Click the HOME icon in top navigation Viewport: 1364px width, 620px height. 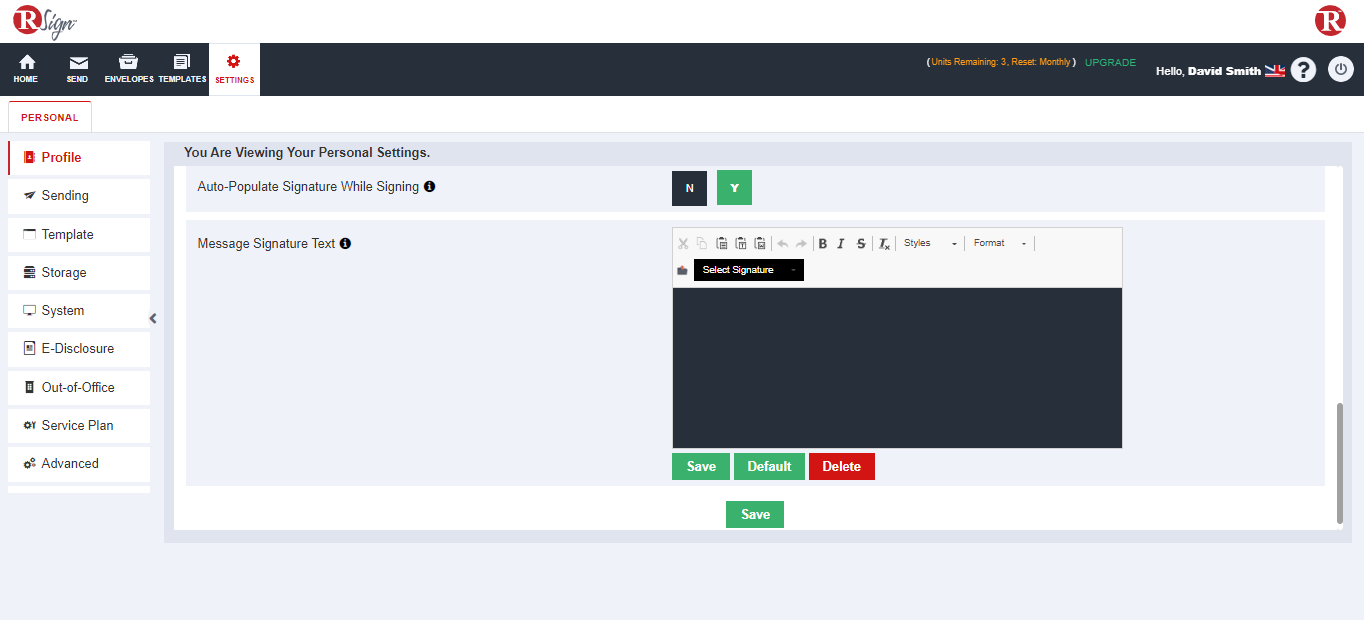(x=25, y=68)
